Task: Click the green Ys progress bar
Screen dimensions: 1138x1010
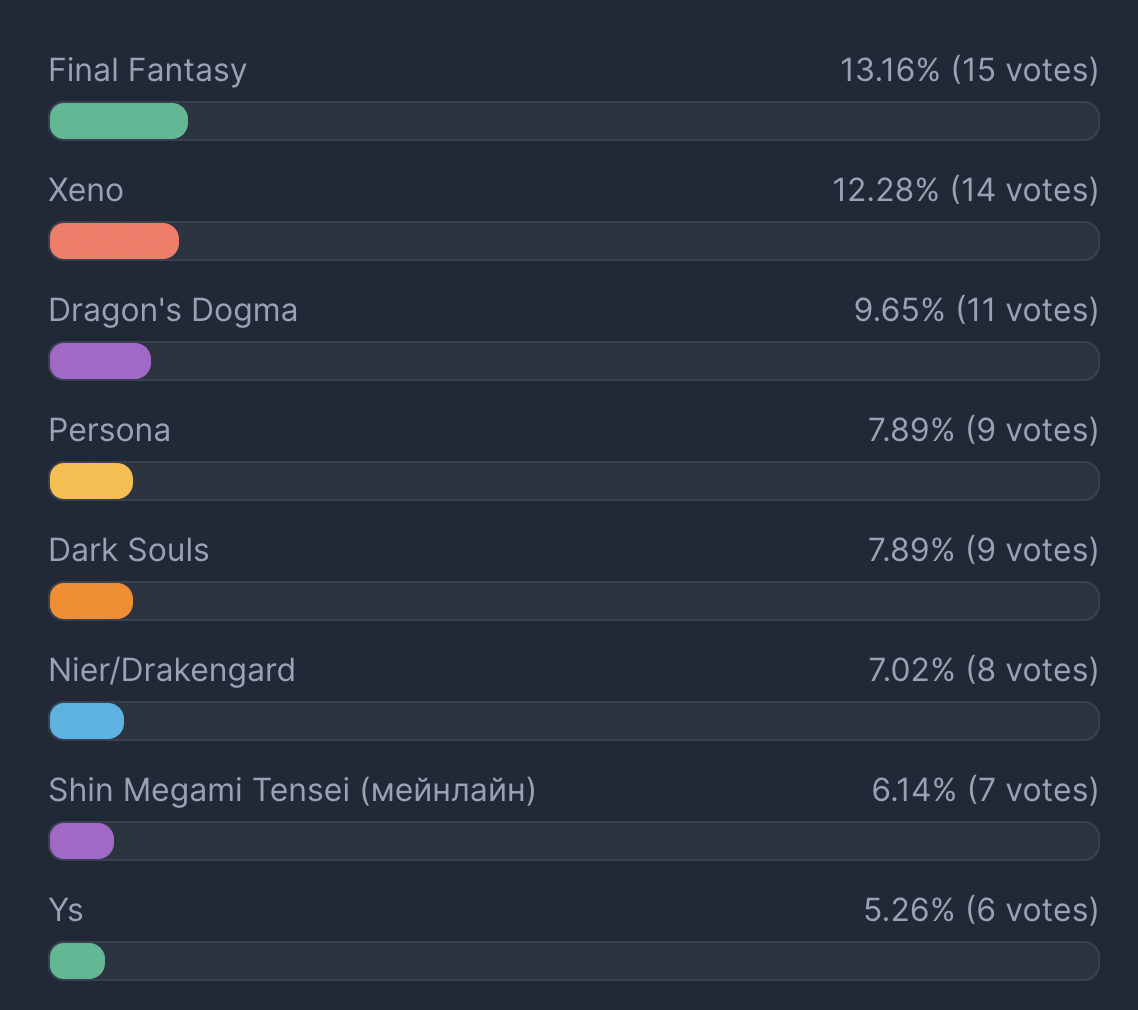Action: point(77,961)
